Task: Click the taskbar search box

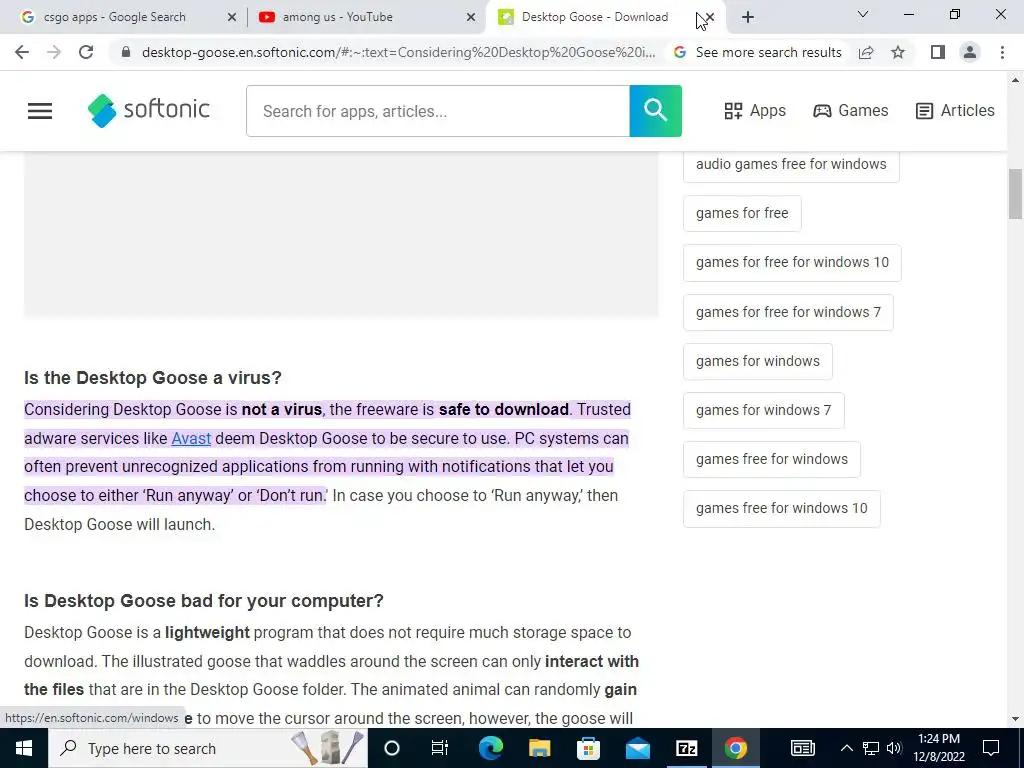Action: pyautogui.click(x=208, y=748)
